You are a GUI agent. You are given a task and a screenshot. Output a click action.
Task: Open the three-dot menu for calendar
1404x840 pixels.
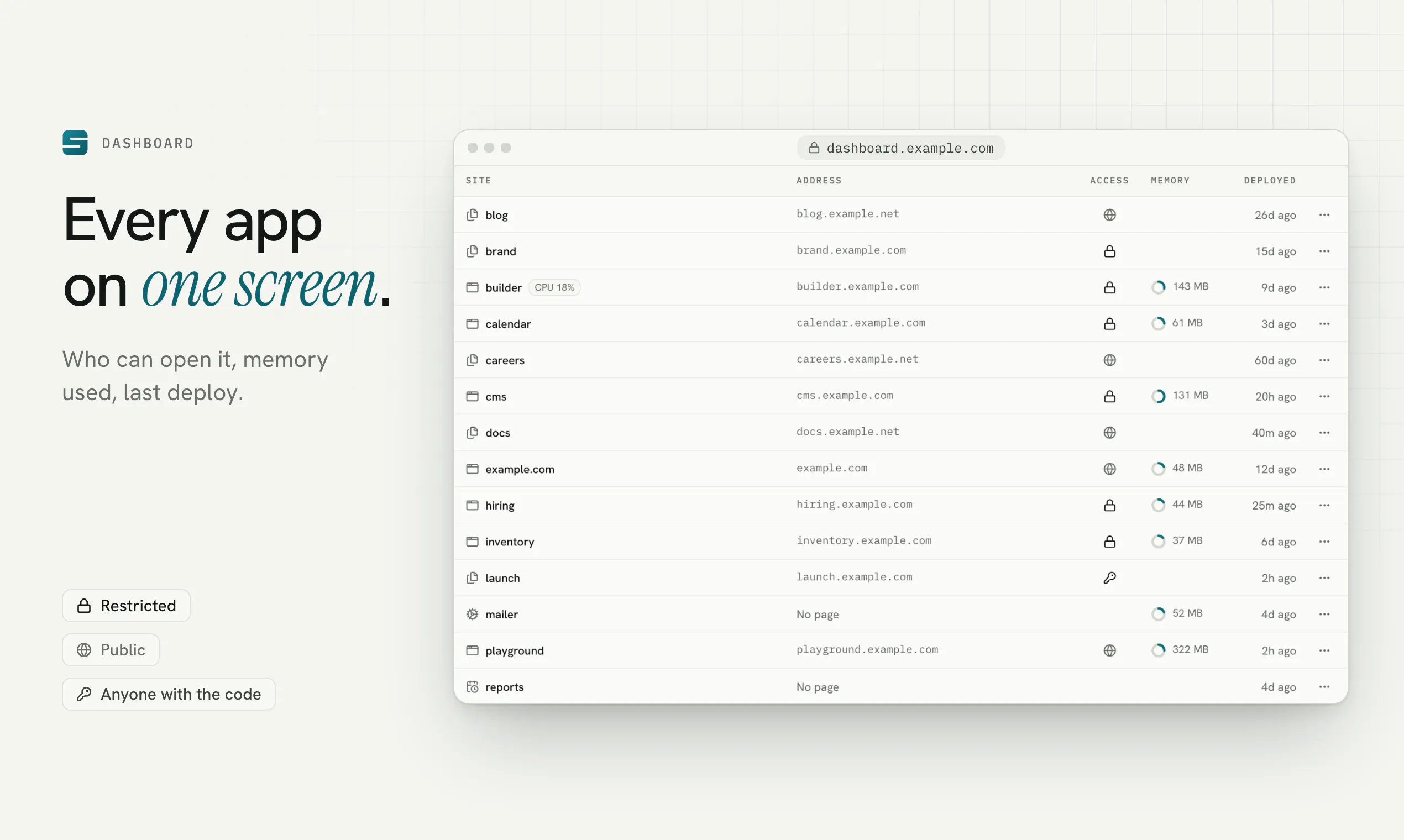[1324, 324]
